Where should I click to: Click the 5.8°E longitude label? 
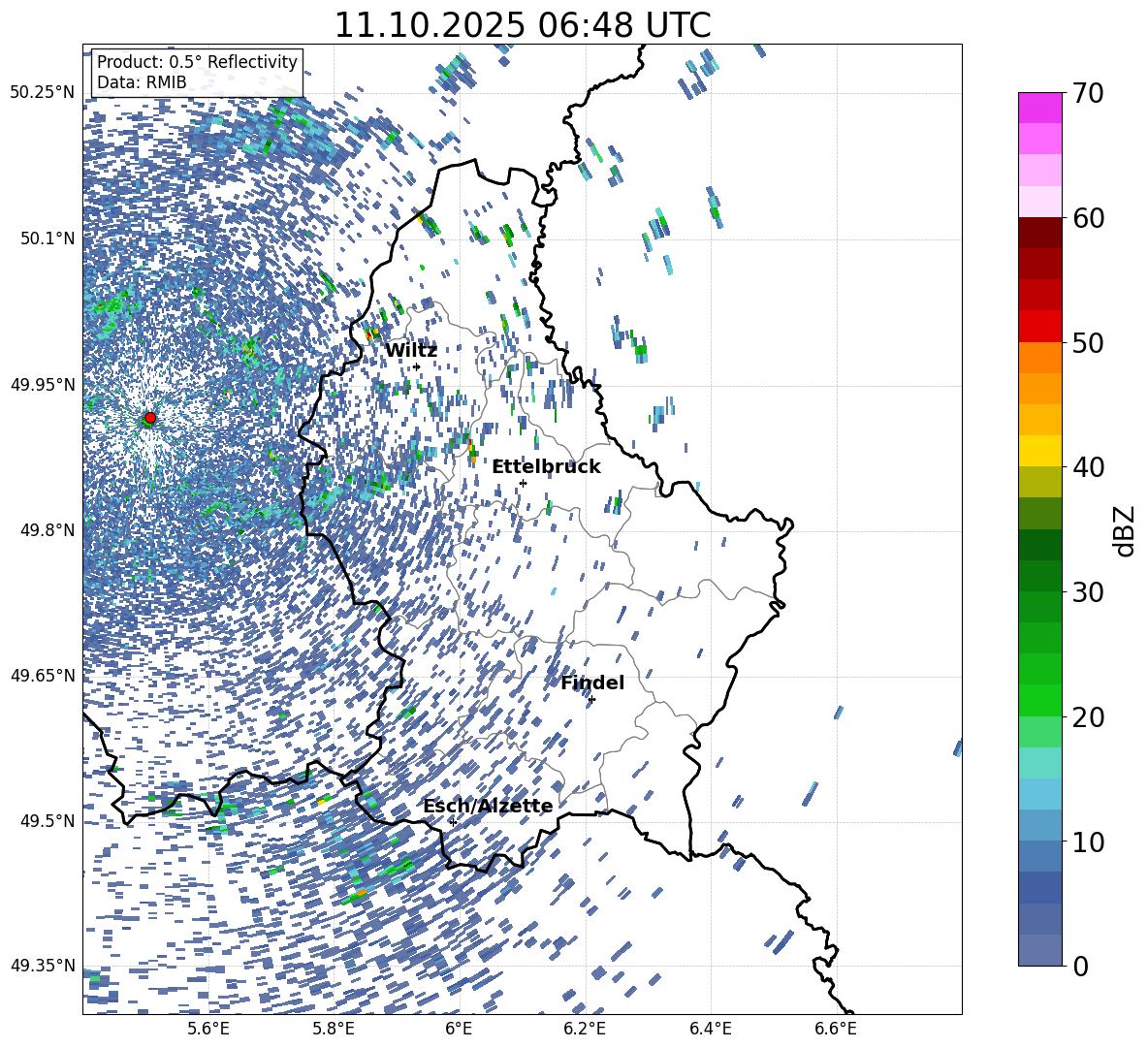tap(334, 1029)
